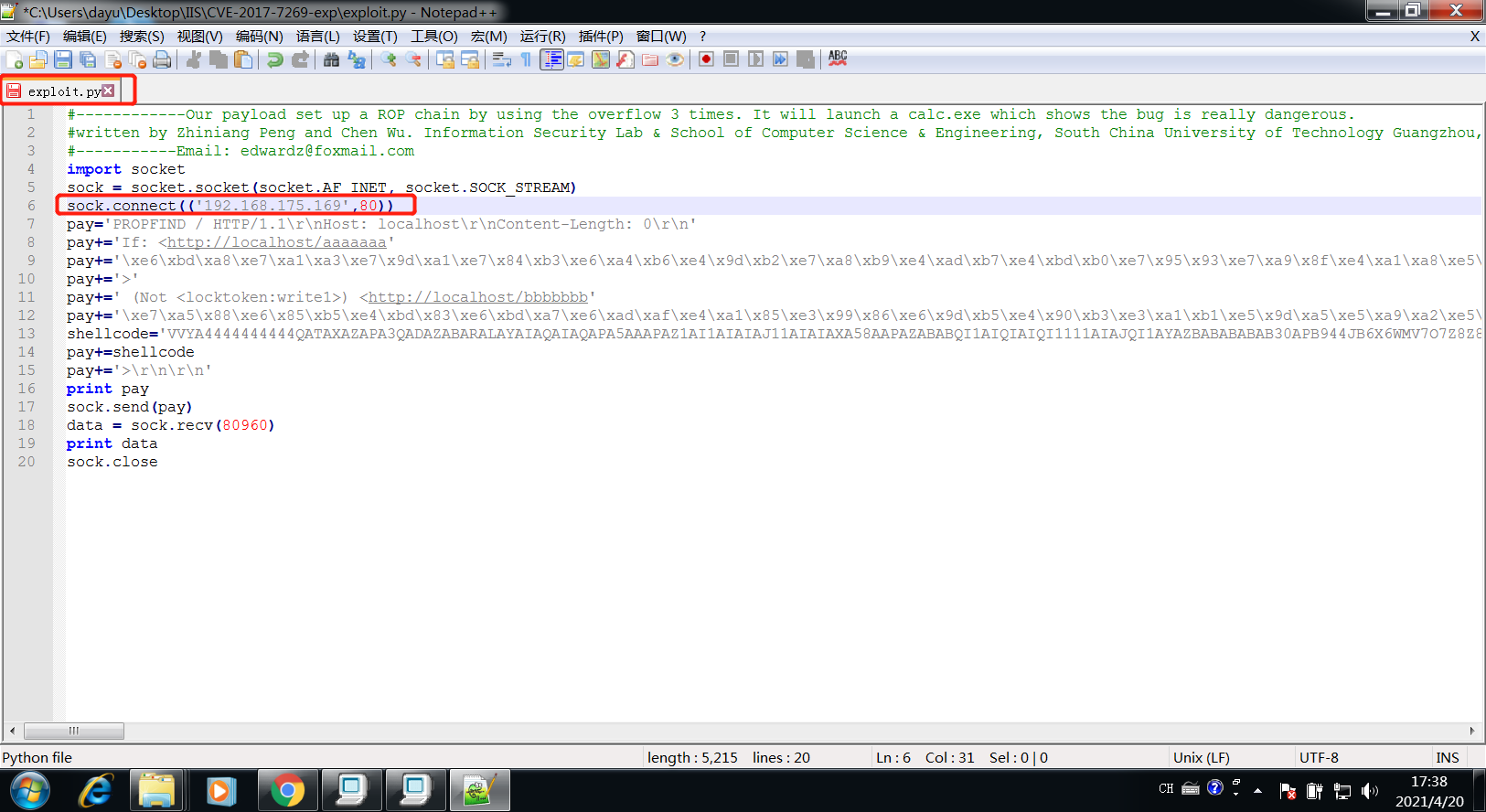Toggle monitoring with the eye icon

pyautogui.click(x=675, y=59)
